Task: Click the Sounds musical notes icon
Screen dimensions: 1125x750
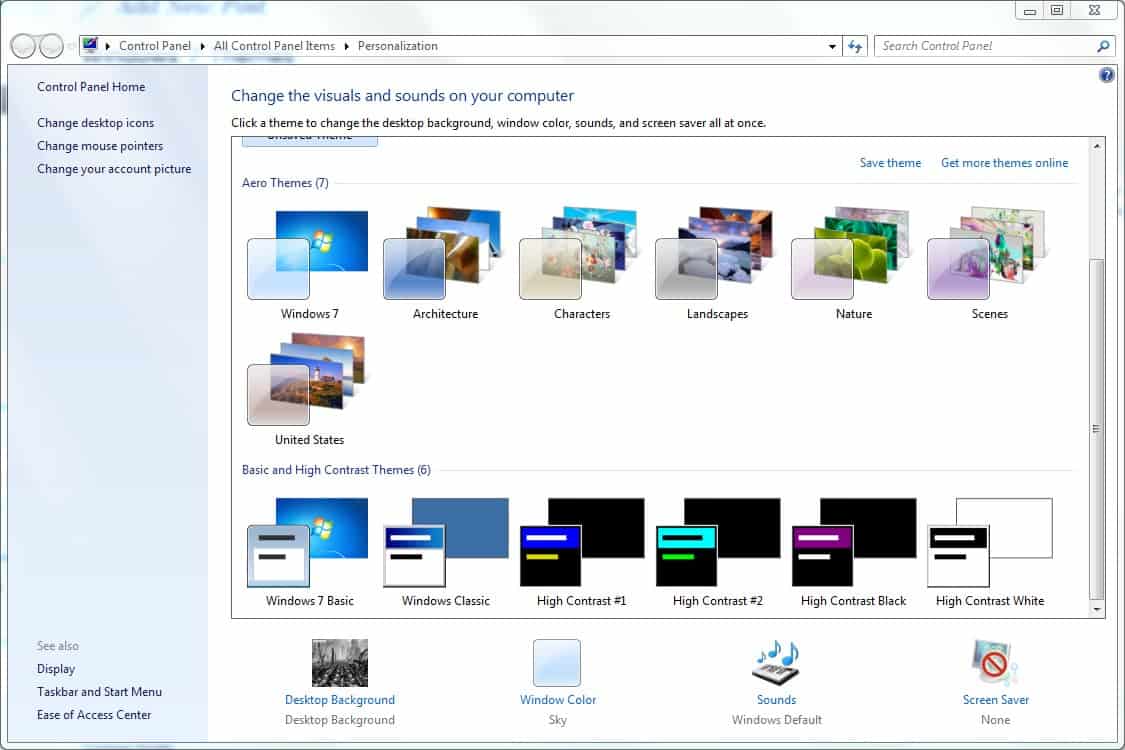Action: (x=776, y=662)
